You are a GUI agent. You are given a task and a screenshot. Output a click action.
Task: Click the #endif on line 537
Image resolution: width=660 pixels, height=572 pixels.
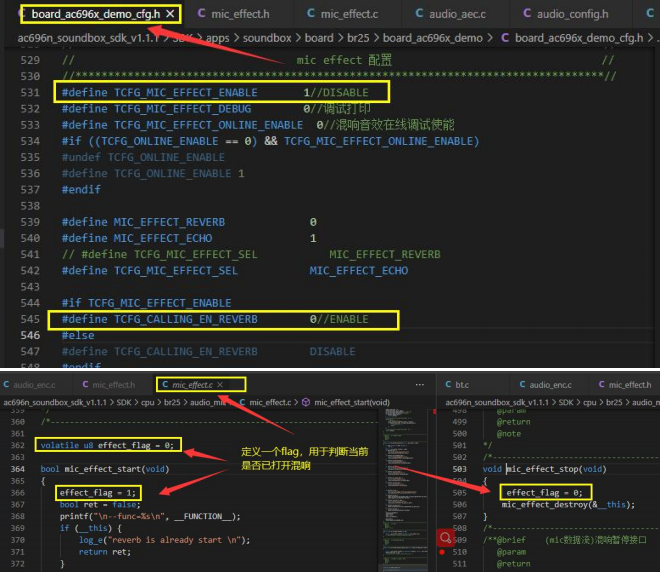[81, 189]
